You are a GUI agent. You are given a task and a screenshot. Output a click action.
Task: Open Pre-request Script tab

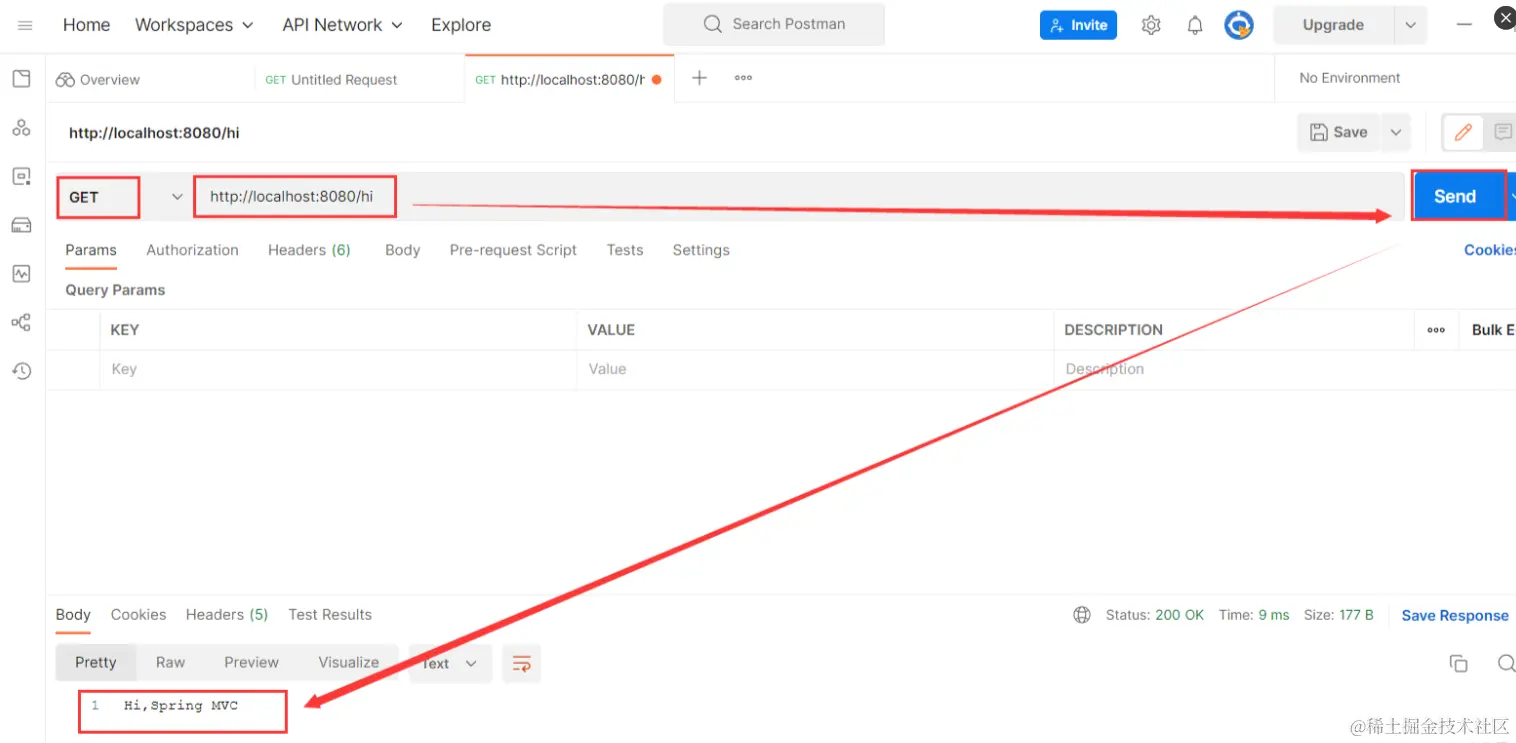point(513,250)
